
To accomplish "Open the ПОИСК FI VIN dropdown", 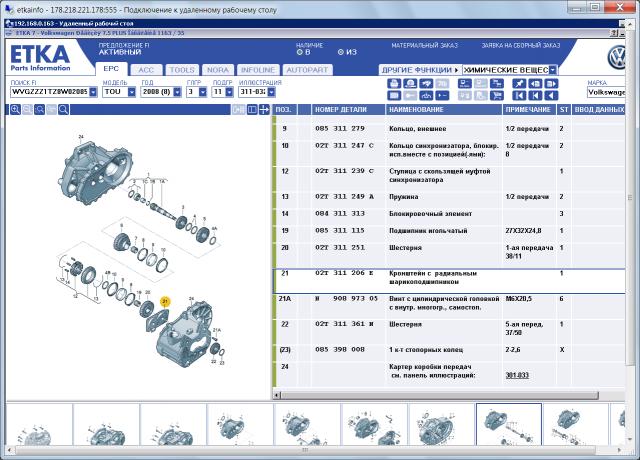I will (x=93, y=92).
